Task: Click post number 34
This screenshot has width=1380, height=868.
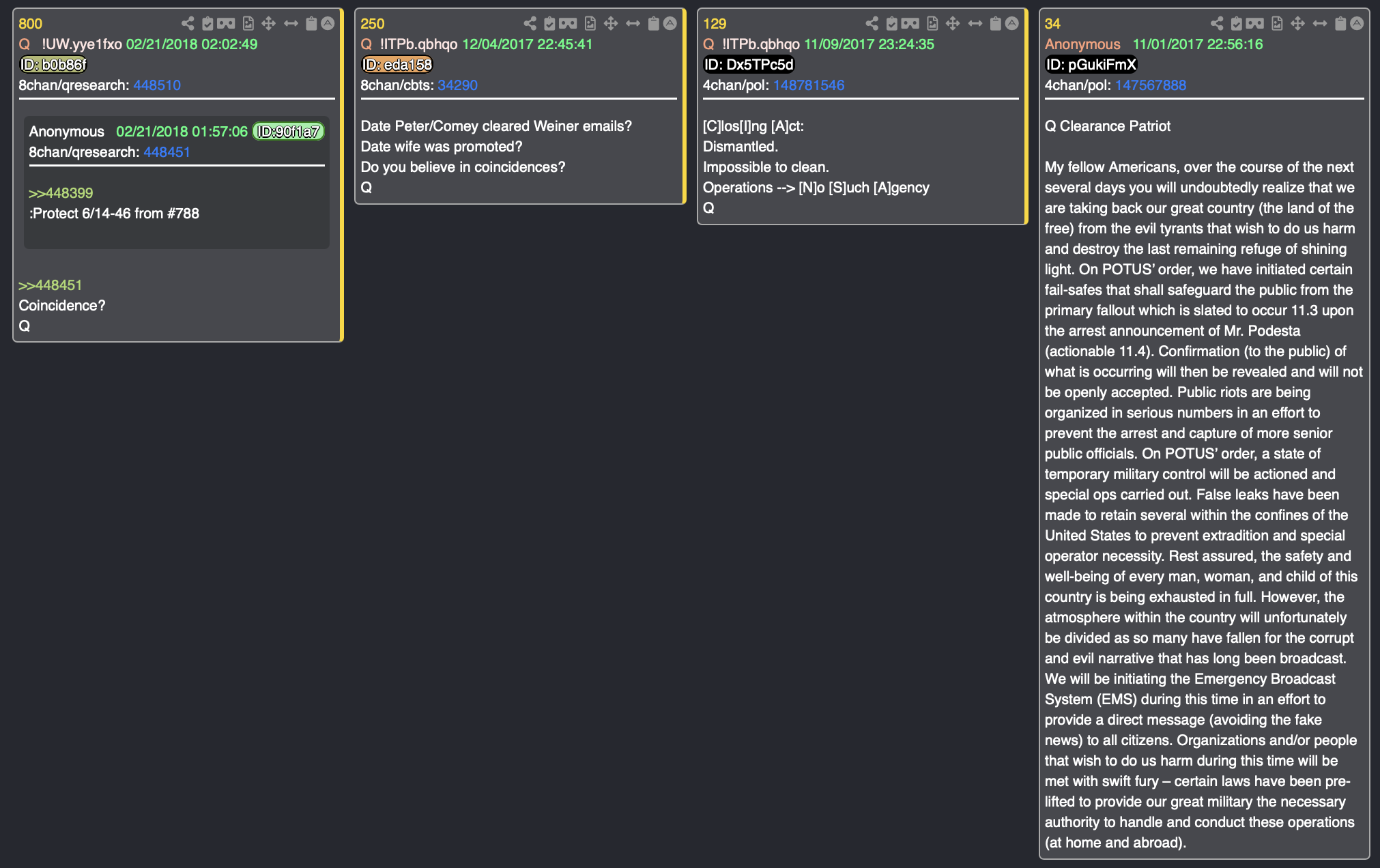Action: (x=1052, y=24)
